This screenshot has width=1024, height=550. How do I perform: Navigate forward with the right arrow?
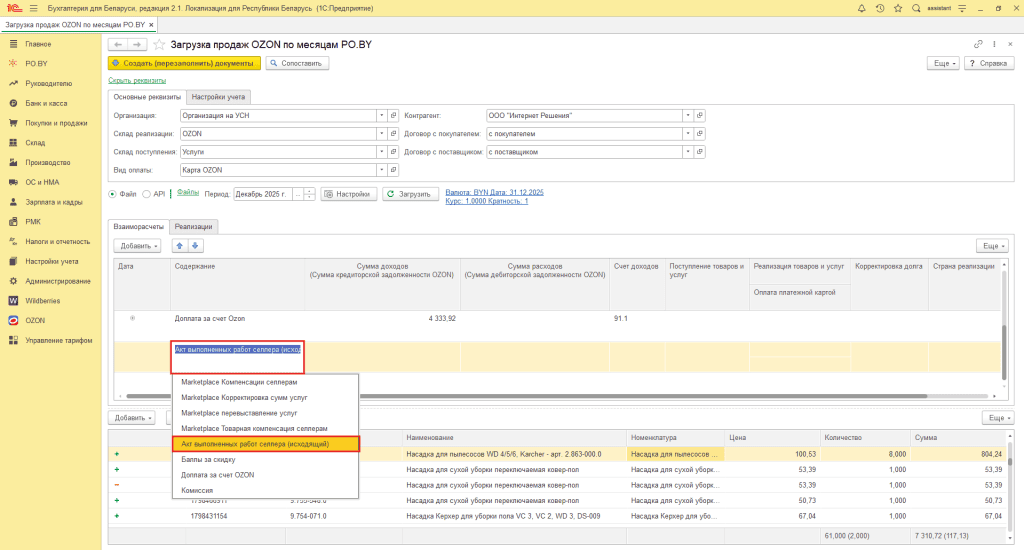pos(136,44)
